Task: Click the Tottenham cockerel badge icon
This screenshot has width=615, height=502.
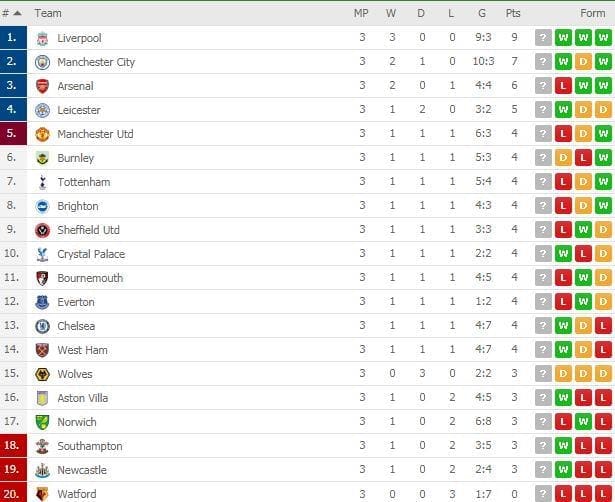Action: click(43, 182)
